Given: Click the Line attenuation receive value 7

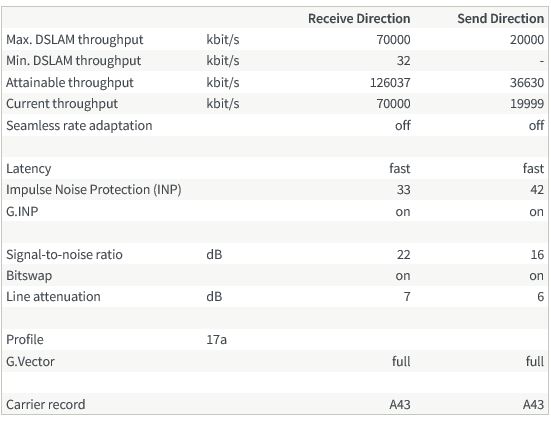Looking at the screenshot, I should point(407,297).
